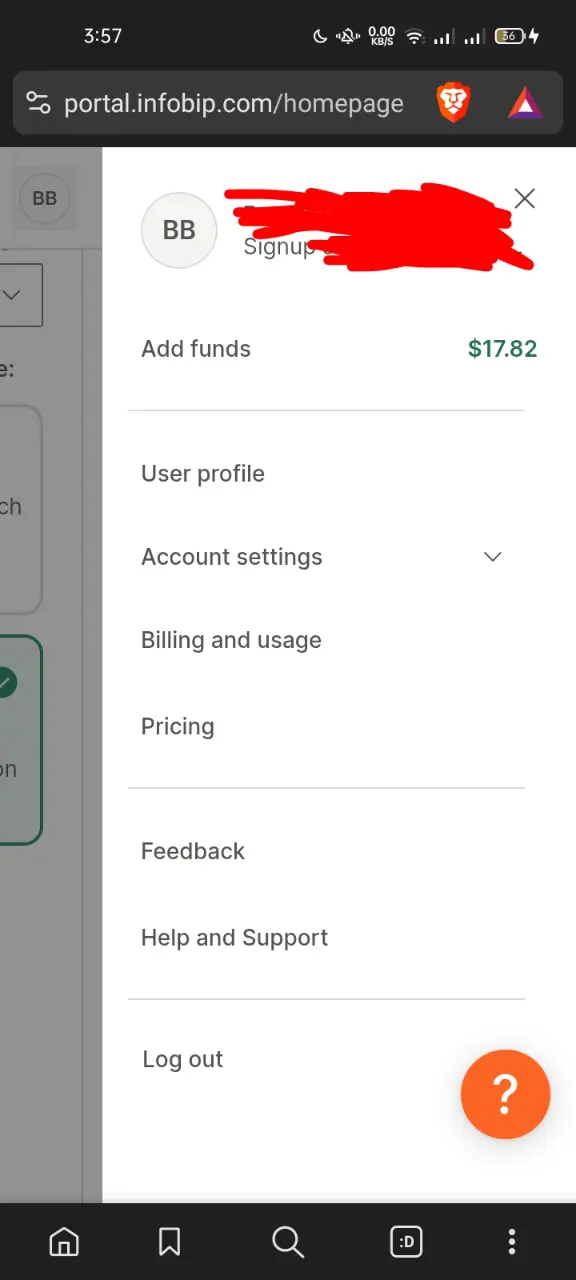Tap the $17.82 balance amount
The height and width of the screenshot is (1280, 576).
[x=502, y=349]
